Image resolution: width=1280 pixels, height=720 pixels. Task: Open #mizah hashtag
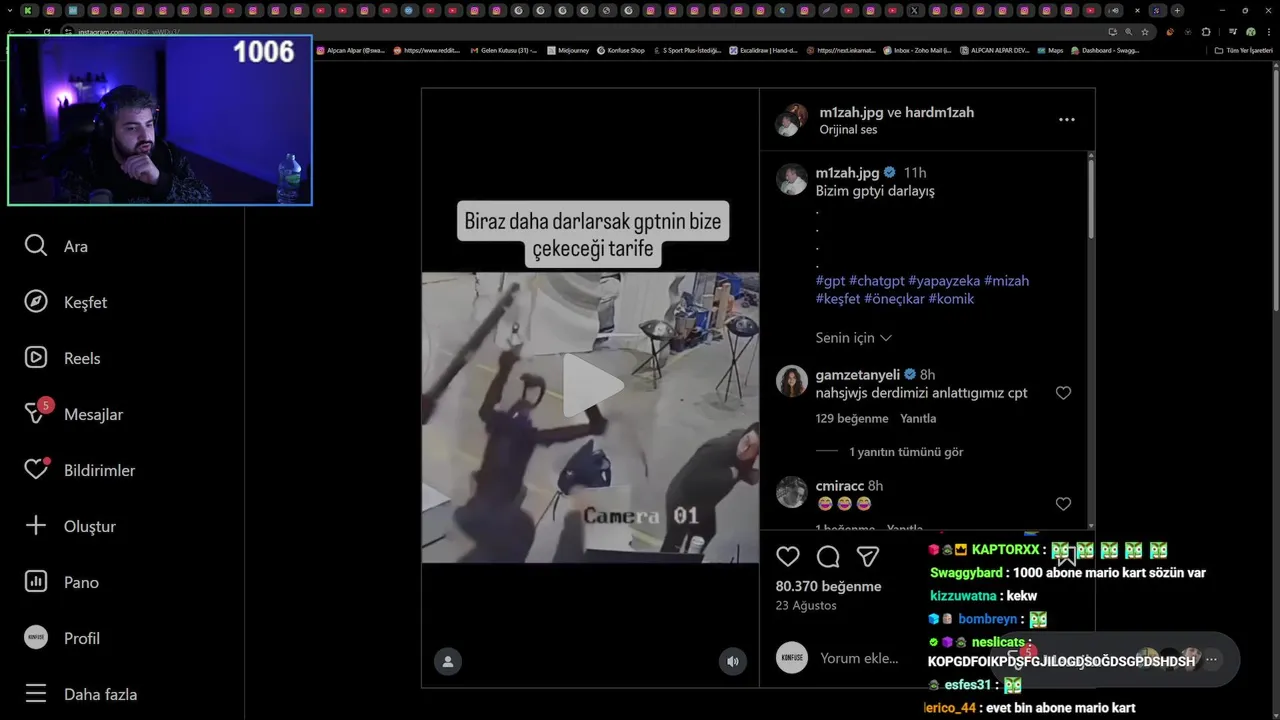pos(1006,281)
